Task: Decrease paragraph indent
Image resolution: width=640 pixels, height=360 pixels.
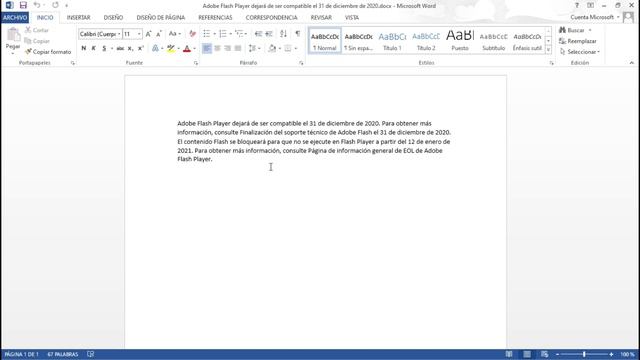Action: tap(258, 34)
